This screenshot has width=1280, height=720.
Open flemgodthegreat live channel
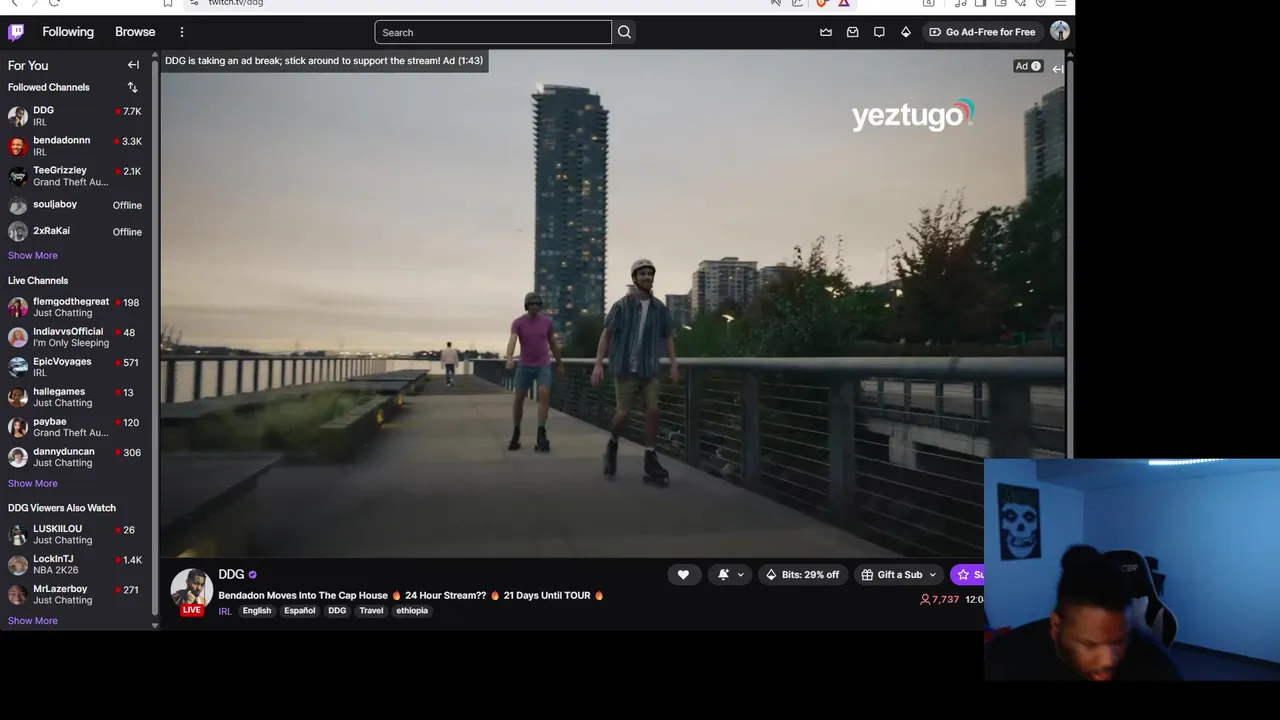(x=75, y=307)
